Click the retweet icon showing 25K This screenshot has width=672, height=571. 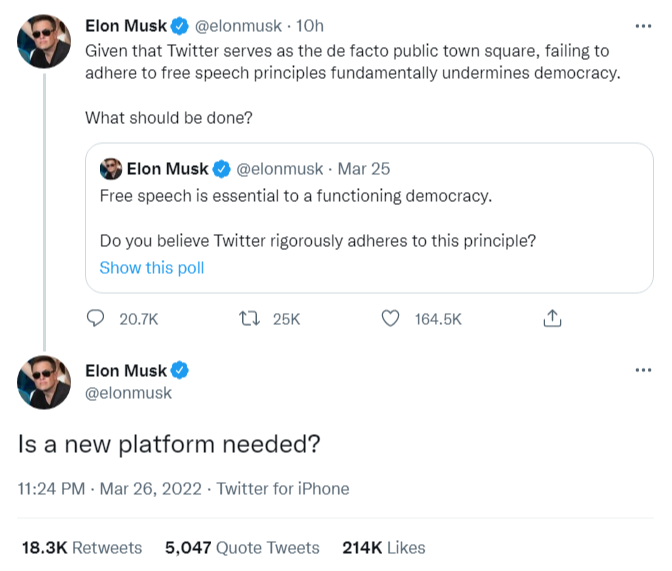[x=249, y=319]
